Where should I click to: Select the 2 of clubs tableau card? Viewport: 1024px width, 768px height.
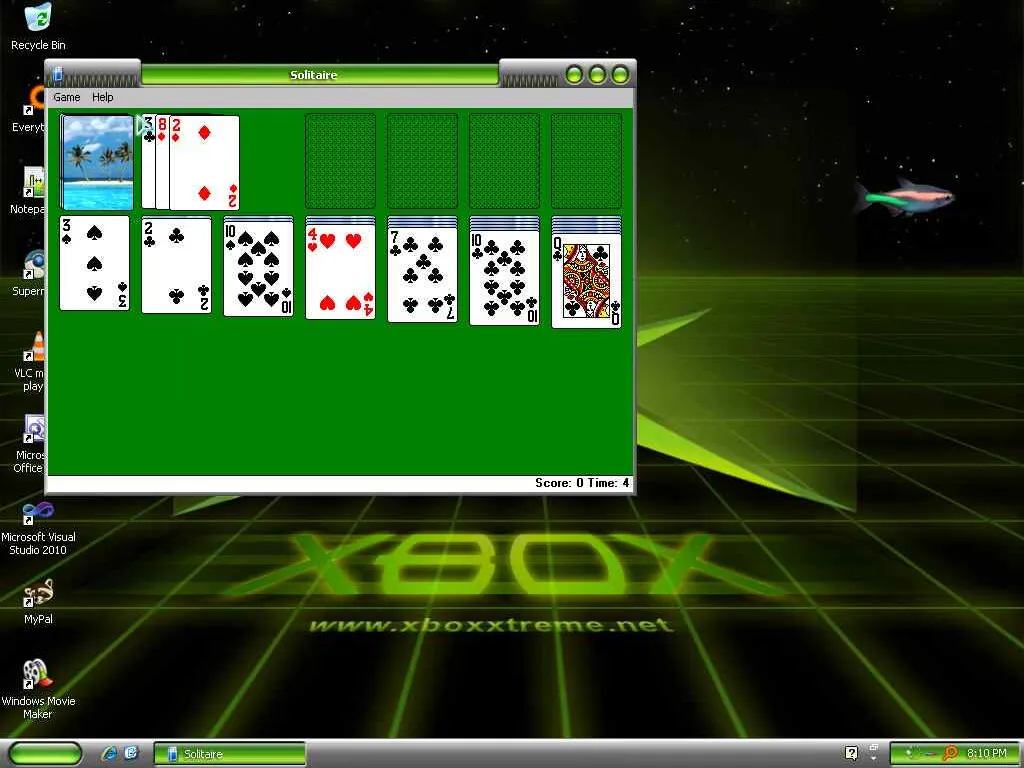[176, 265]
